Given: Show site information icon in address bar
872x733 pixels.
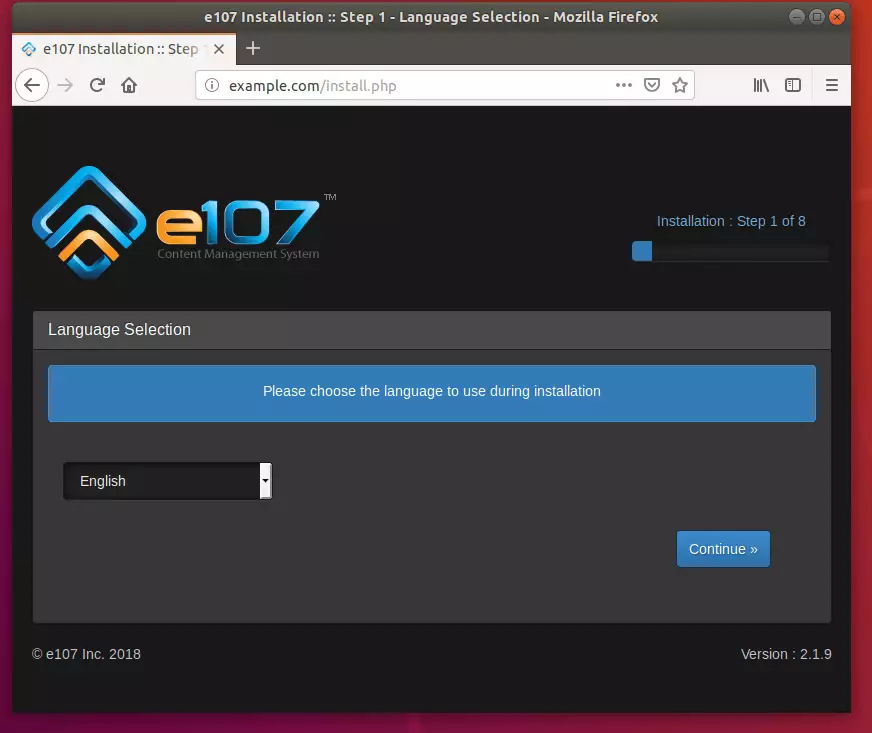Looking at the screenshot, I should pyautogui.click(x=212, y=85).
